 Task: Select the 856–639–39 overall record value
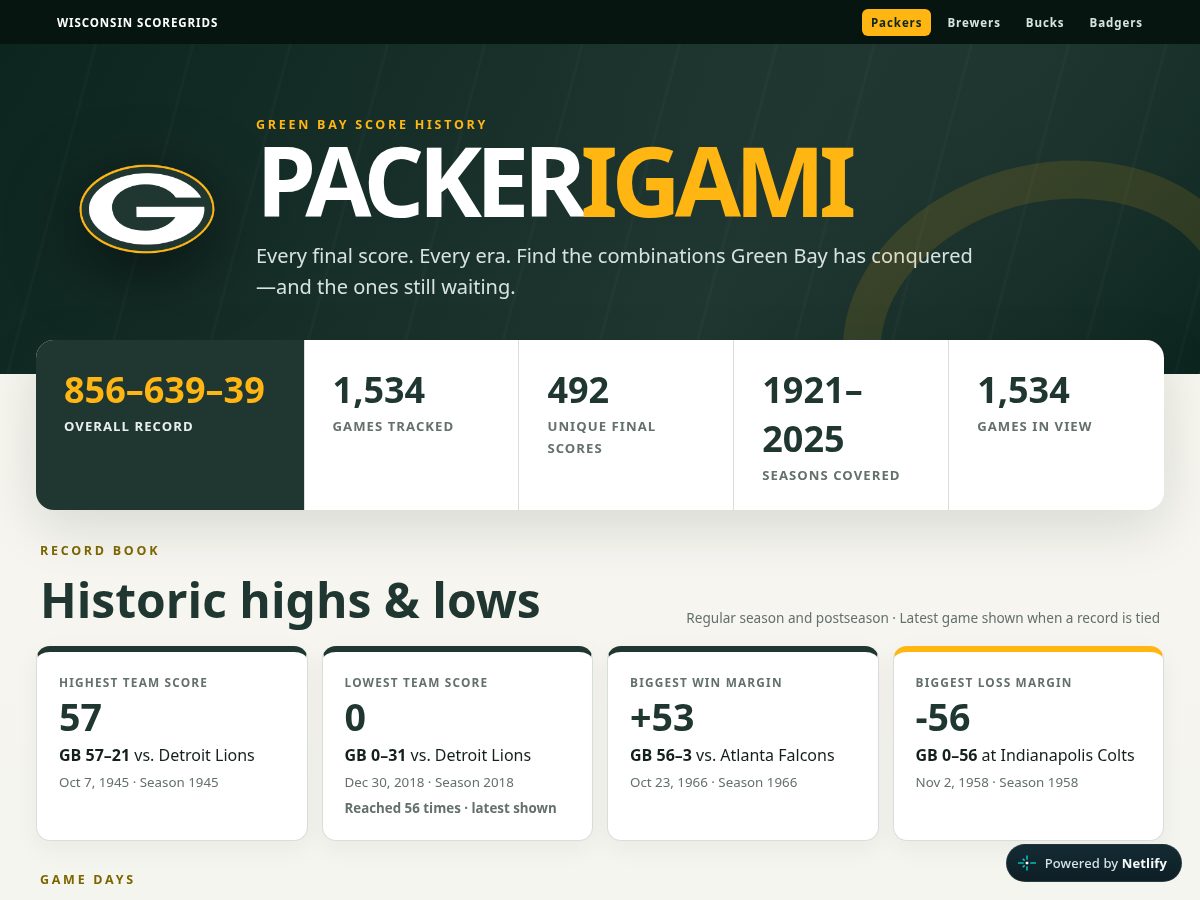pos(164,390)
